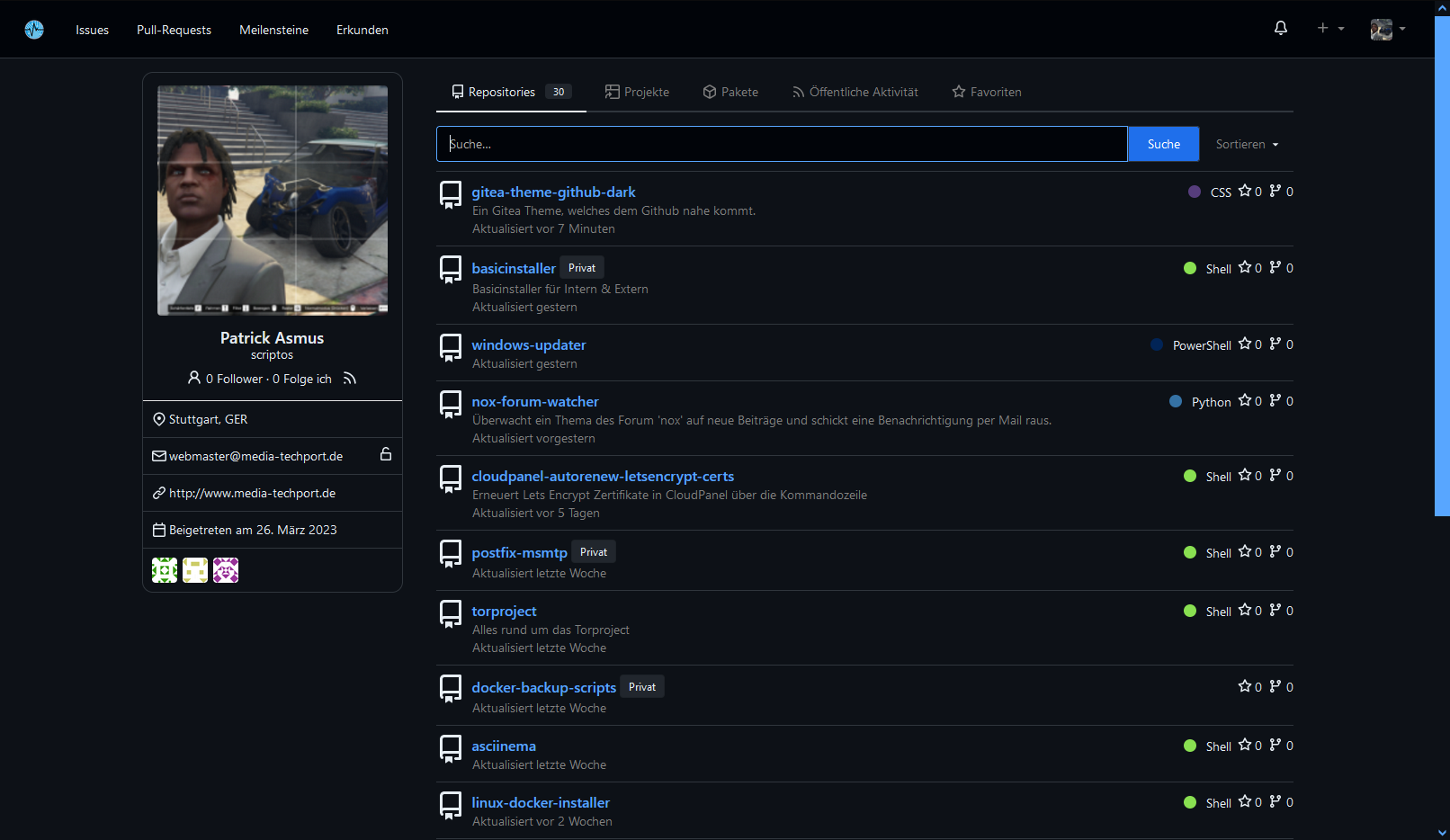Expand the plus create menu
This screenshot has height=840, width=1450.
tap(1330, 29)
